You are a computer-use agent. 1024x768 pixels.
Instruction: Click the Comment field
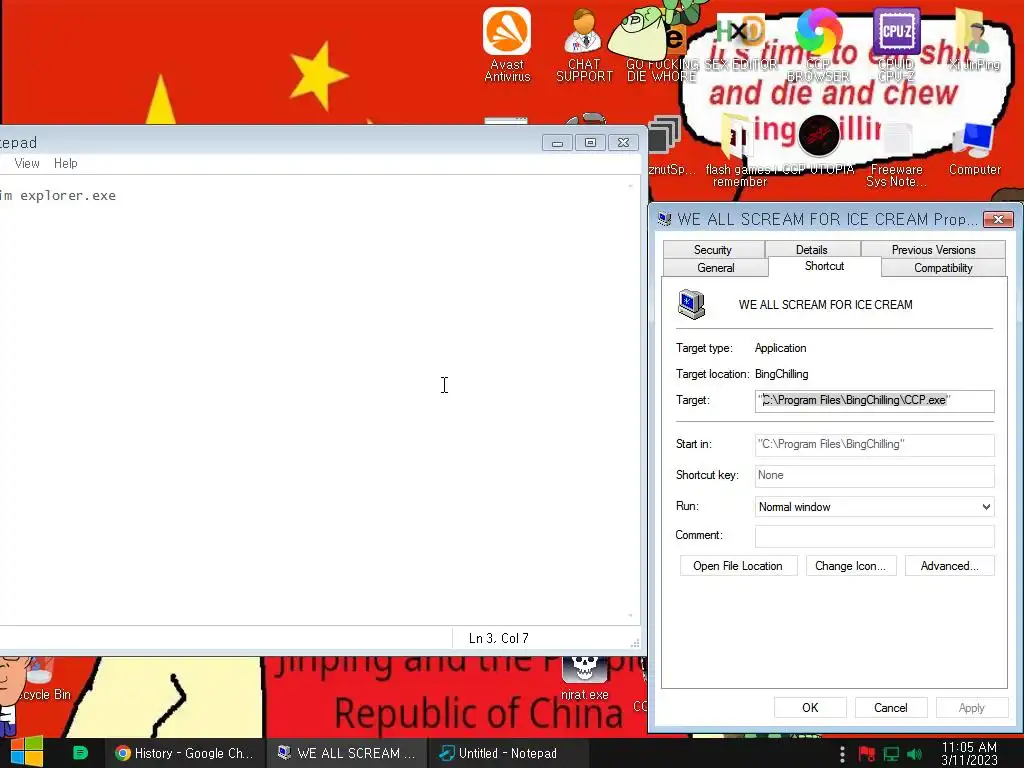874,536
